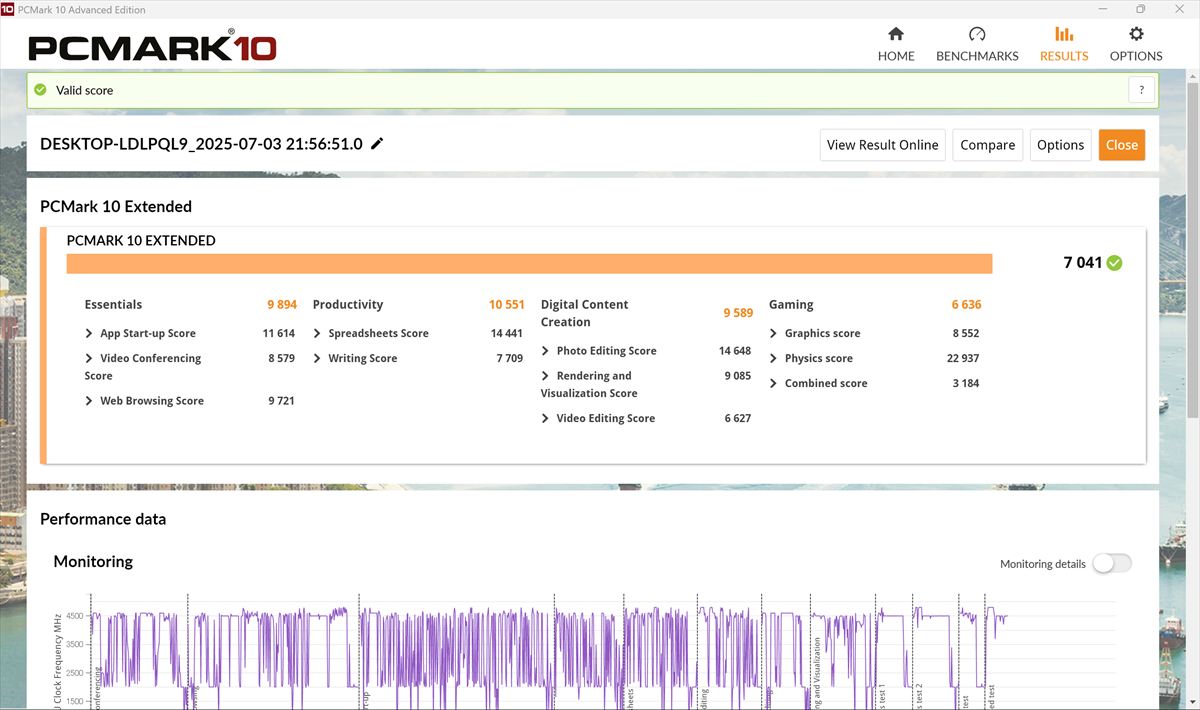The image size is (1200, 710).
Task: Click the Digital Content Creation heading
Action: click(x=585, y=313)
